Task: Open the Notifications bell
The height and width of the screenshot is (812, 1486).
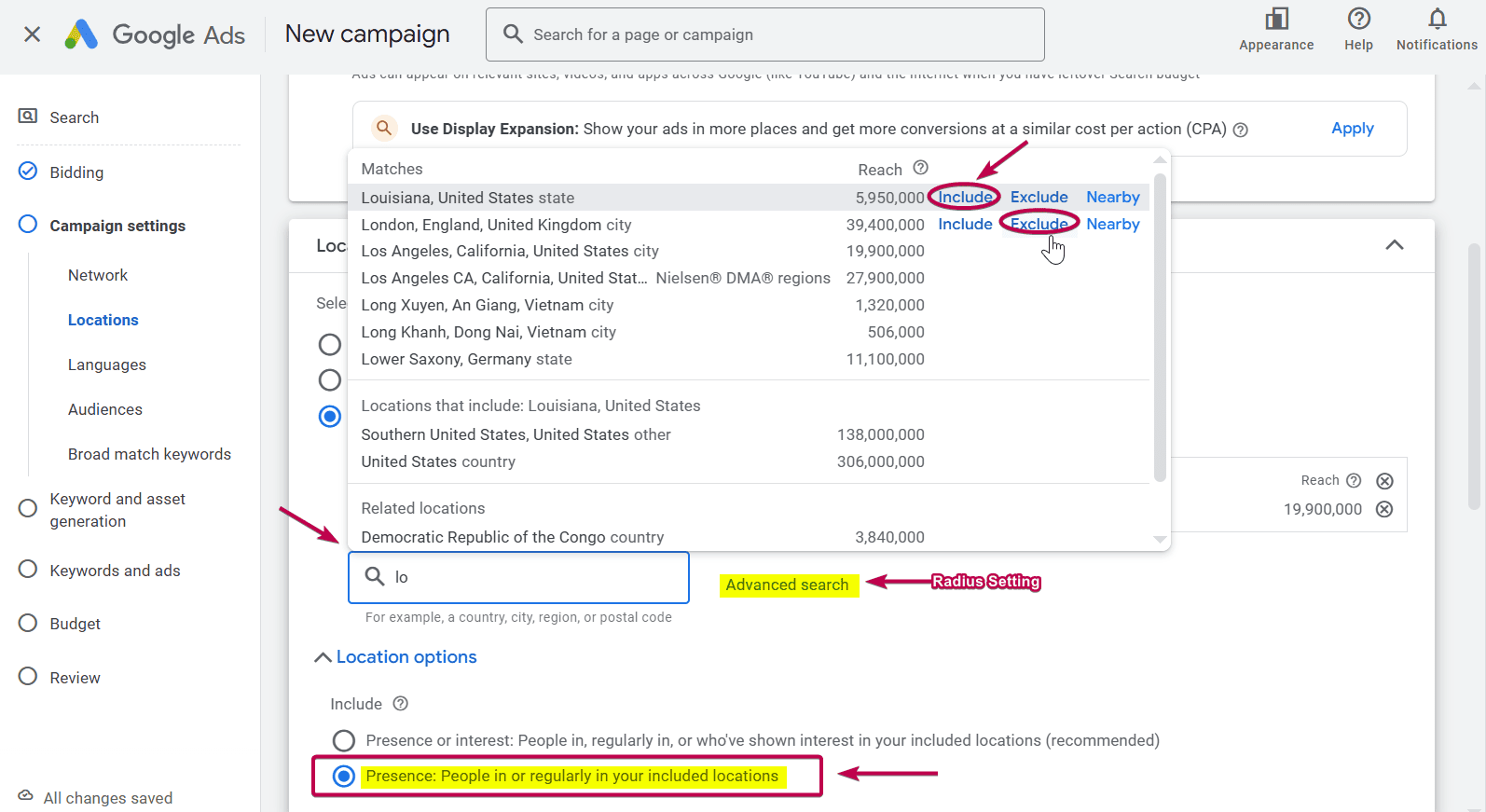Action: pos(1437,20)
